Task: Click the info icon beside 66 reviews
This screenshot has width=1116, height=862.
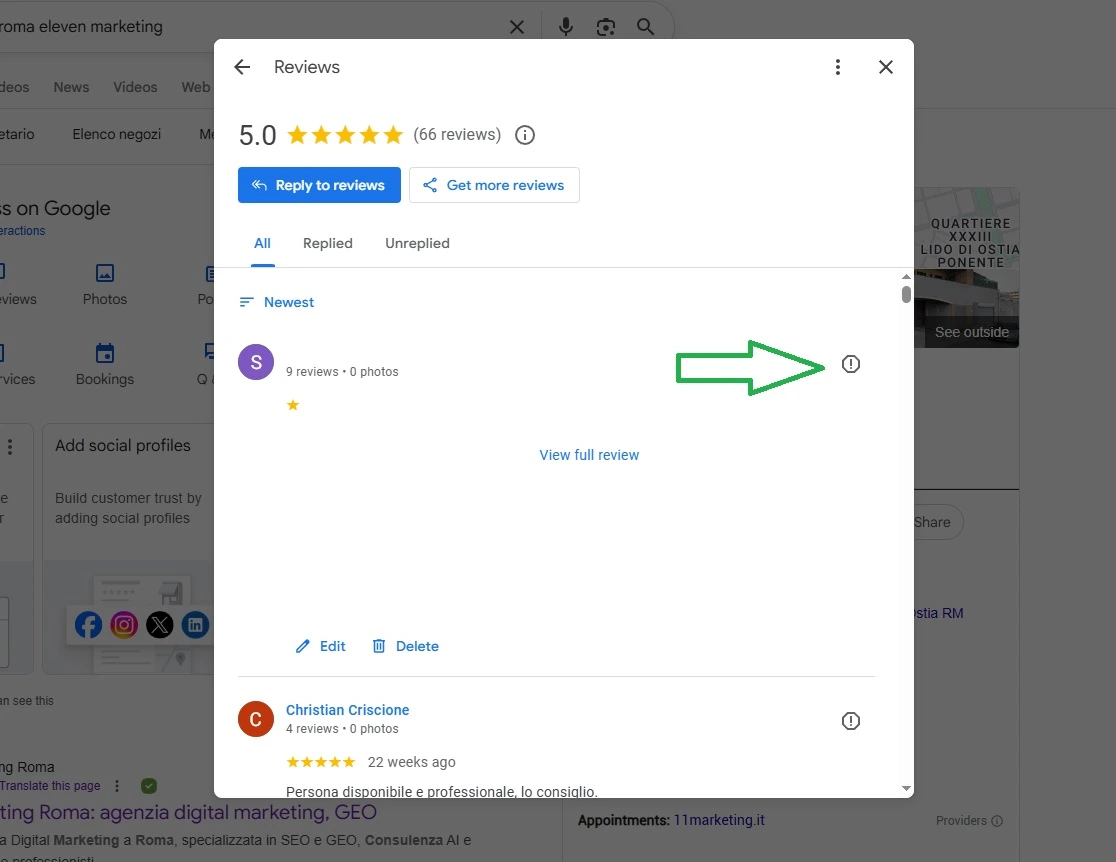Action: (525, 135)
